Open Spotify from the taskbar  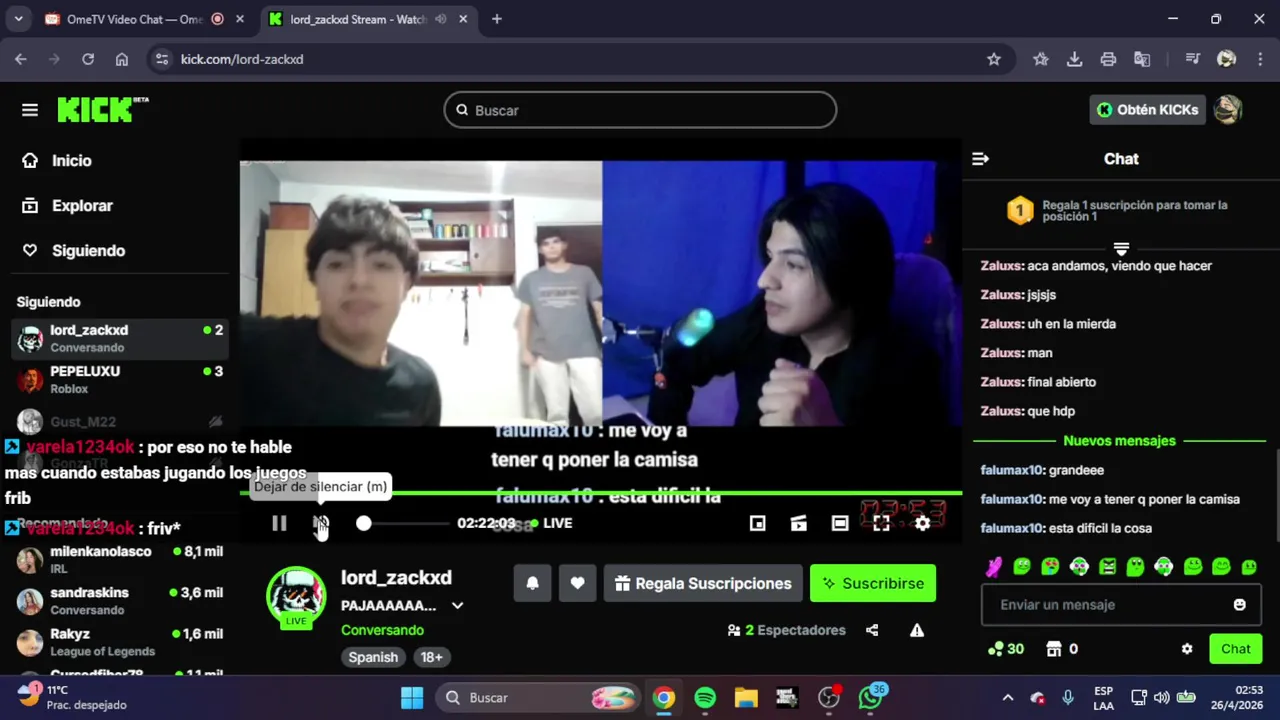click(x=705, y=698)
